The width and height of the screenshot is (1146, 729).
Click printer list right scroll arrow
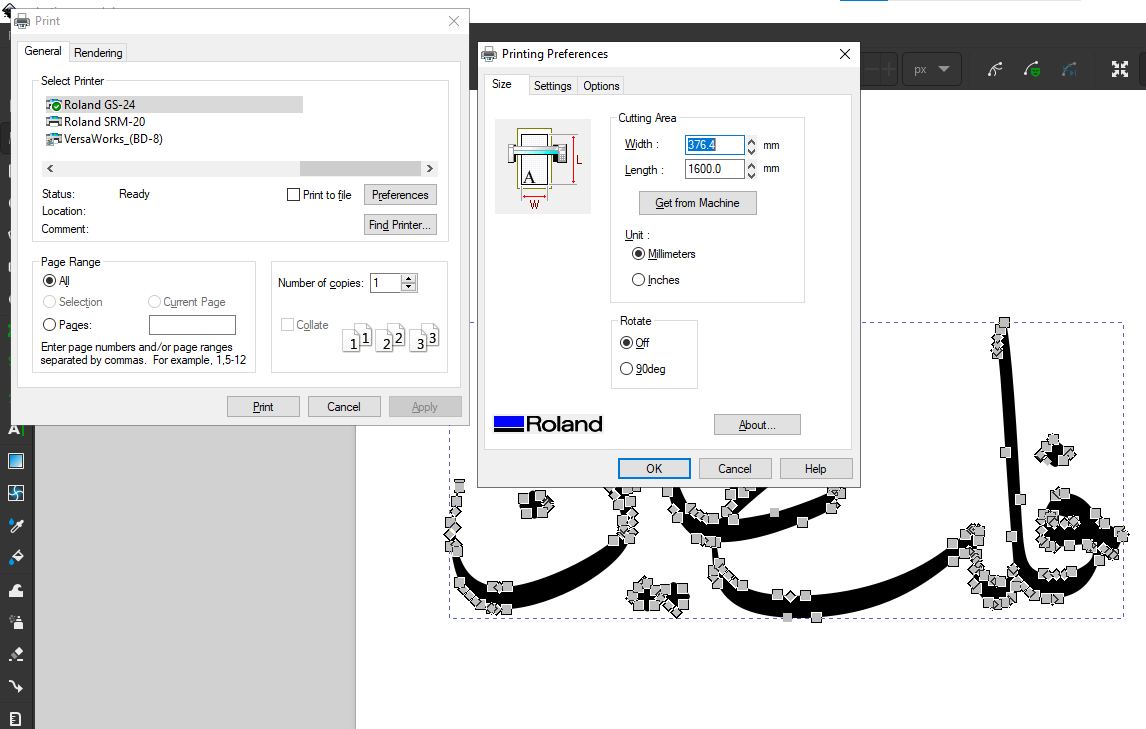[430, 169]
